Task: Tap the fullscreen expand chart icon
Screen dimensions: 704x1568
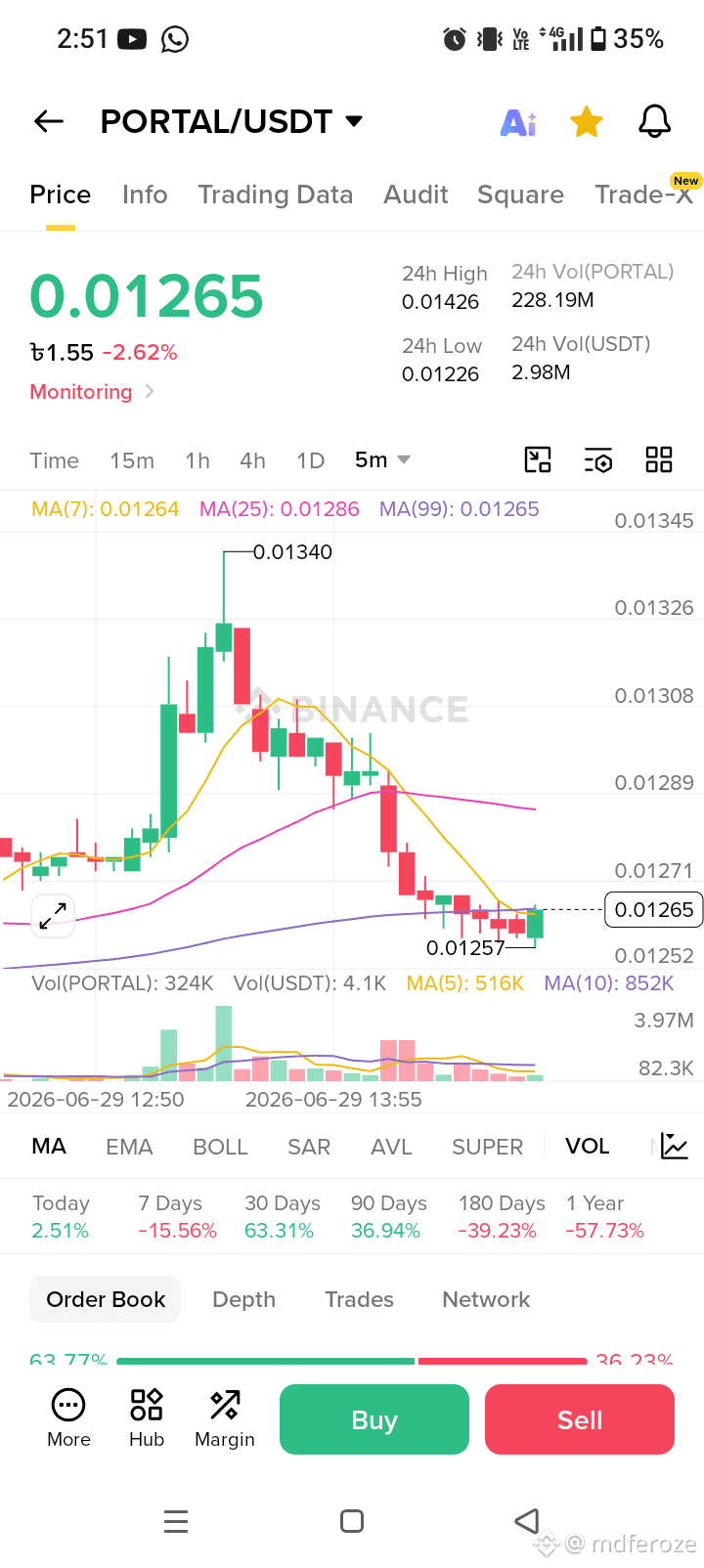Action: click(53, 916)
